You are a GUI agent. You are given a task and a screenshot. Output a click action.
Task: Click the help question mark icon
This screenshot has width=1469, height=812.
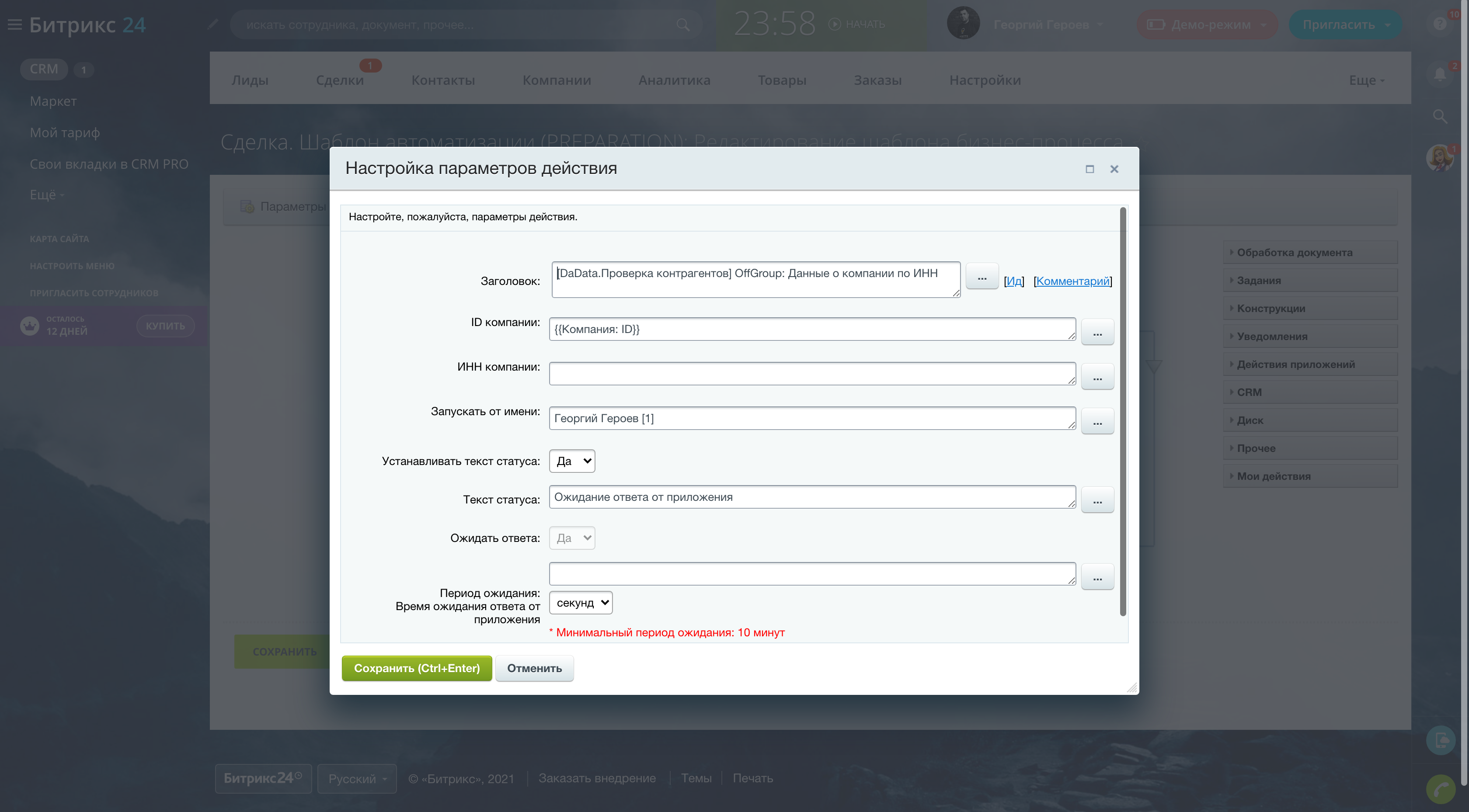point(1439,24)
